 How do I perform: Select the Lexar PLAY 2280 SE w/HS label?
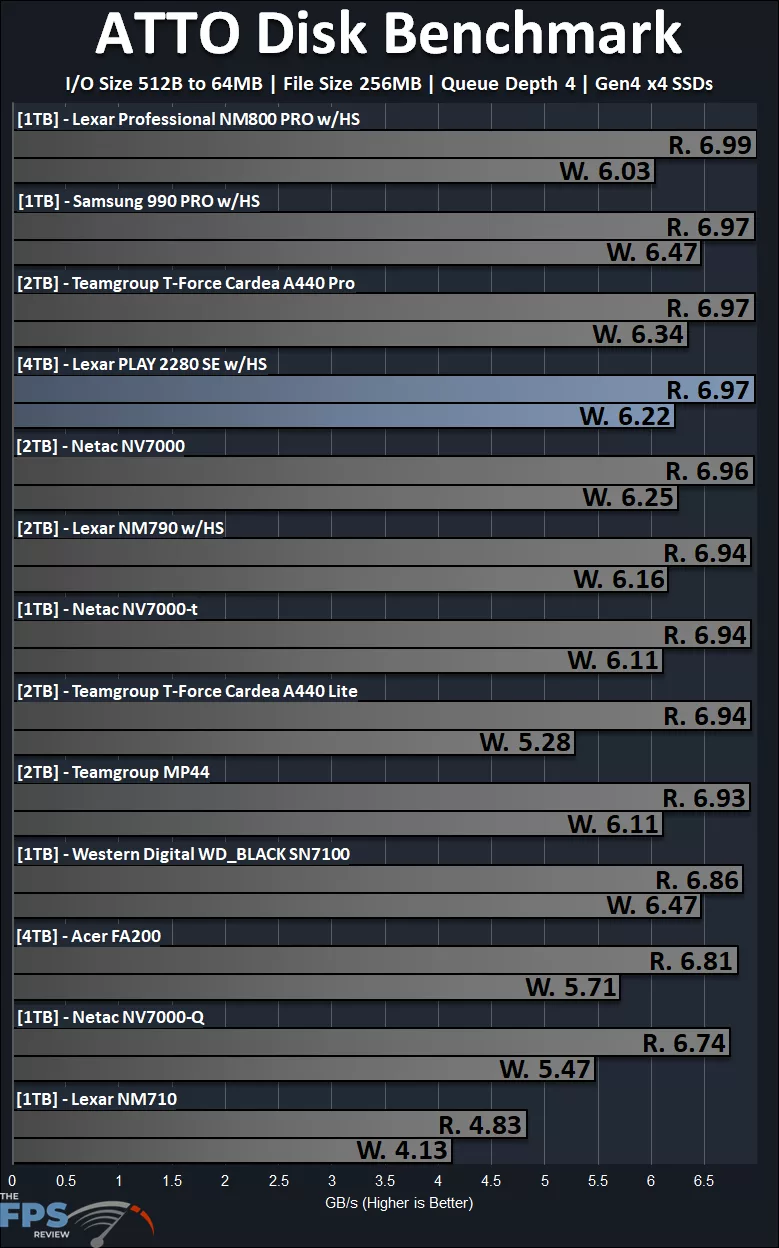[x=142, y=364]
